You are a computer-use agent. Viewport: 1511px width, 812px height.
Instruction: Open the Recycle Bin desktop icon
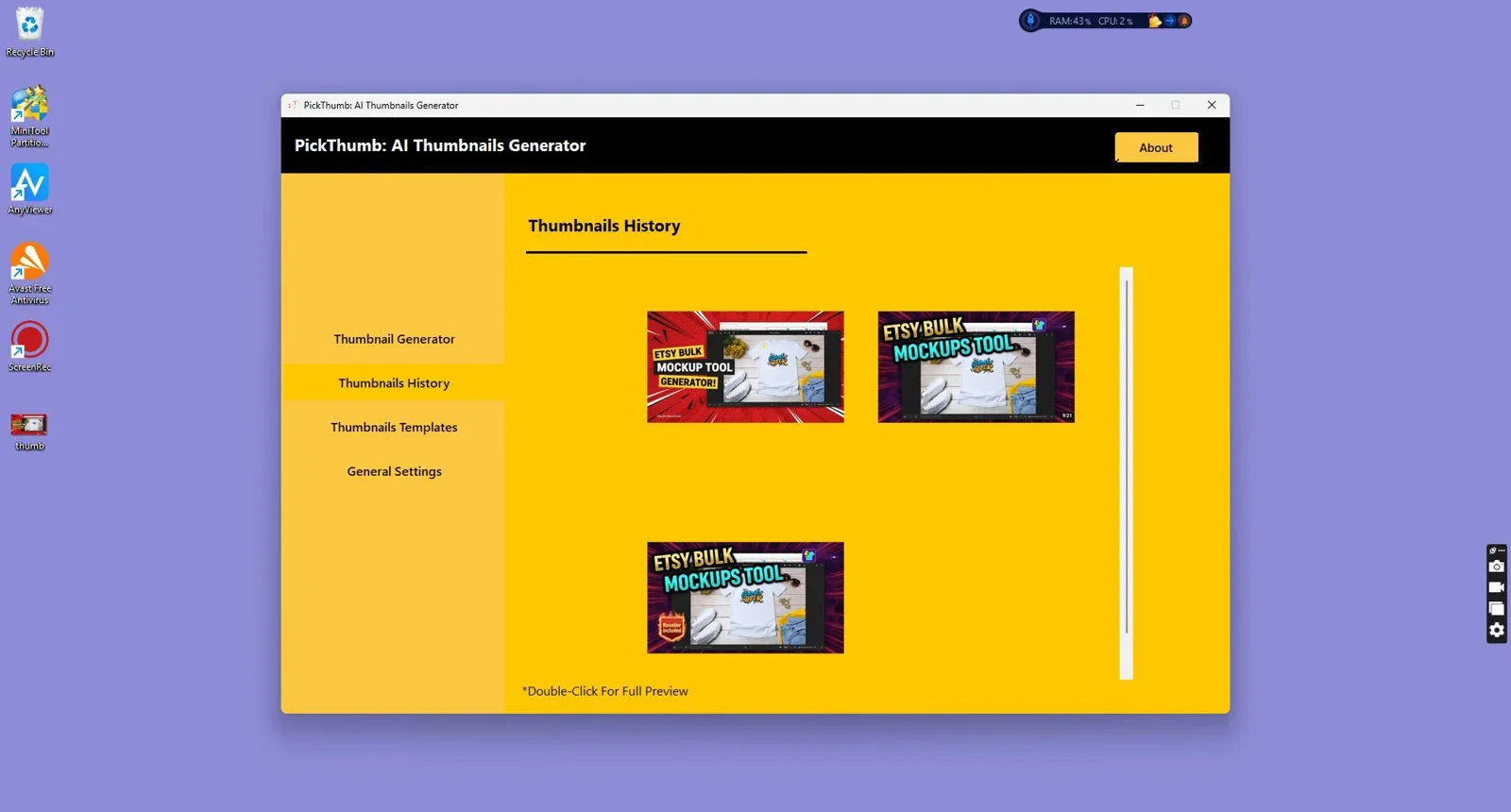(30, 31)
